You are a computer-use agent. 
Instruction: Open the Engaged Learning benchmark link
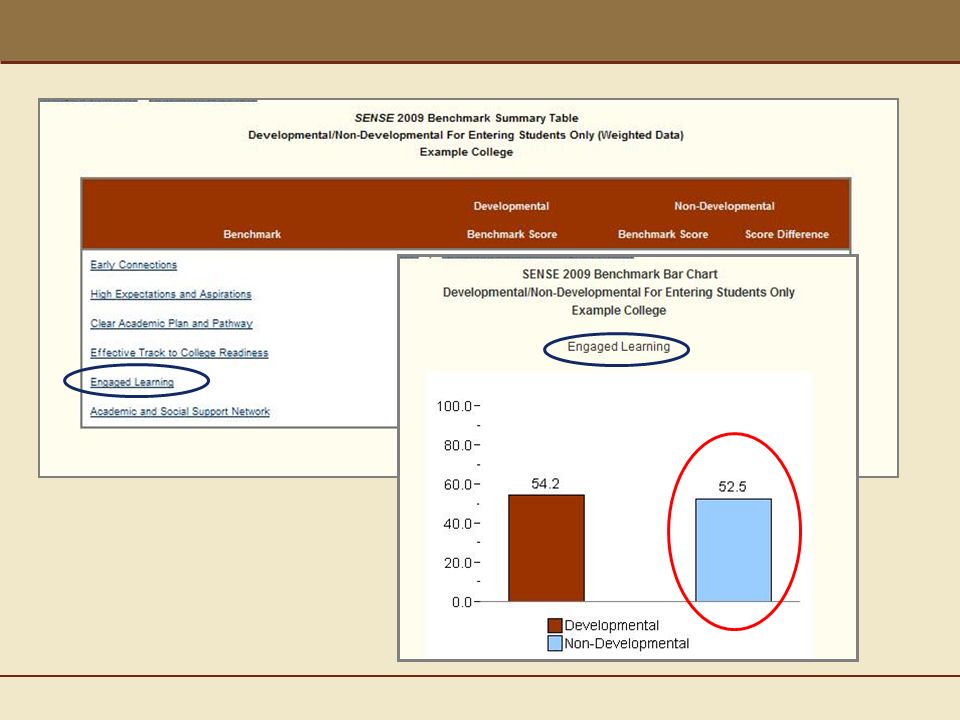click(132, 382)
